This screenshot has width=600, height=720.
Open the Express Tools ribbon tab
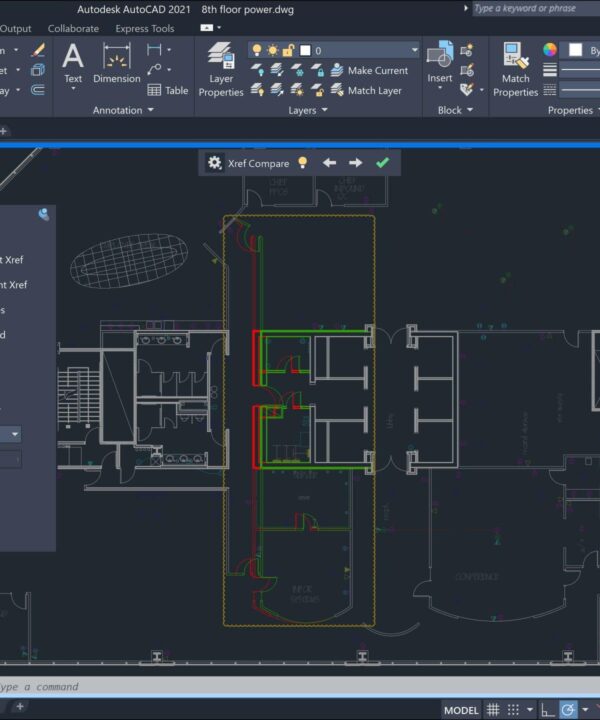click(145, 29)
